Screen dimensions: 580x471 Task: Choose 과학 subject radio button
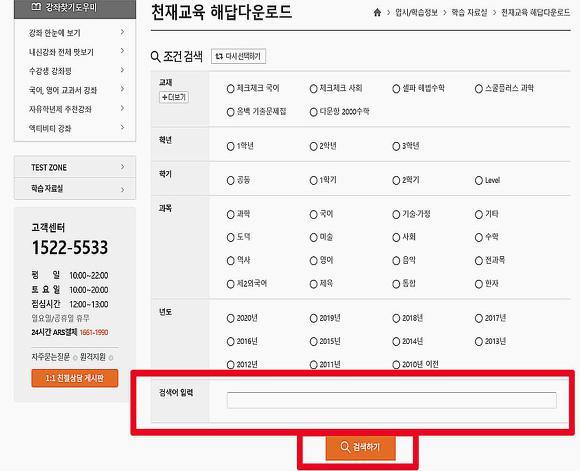[230, 214]
